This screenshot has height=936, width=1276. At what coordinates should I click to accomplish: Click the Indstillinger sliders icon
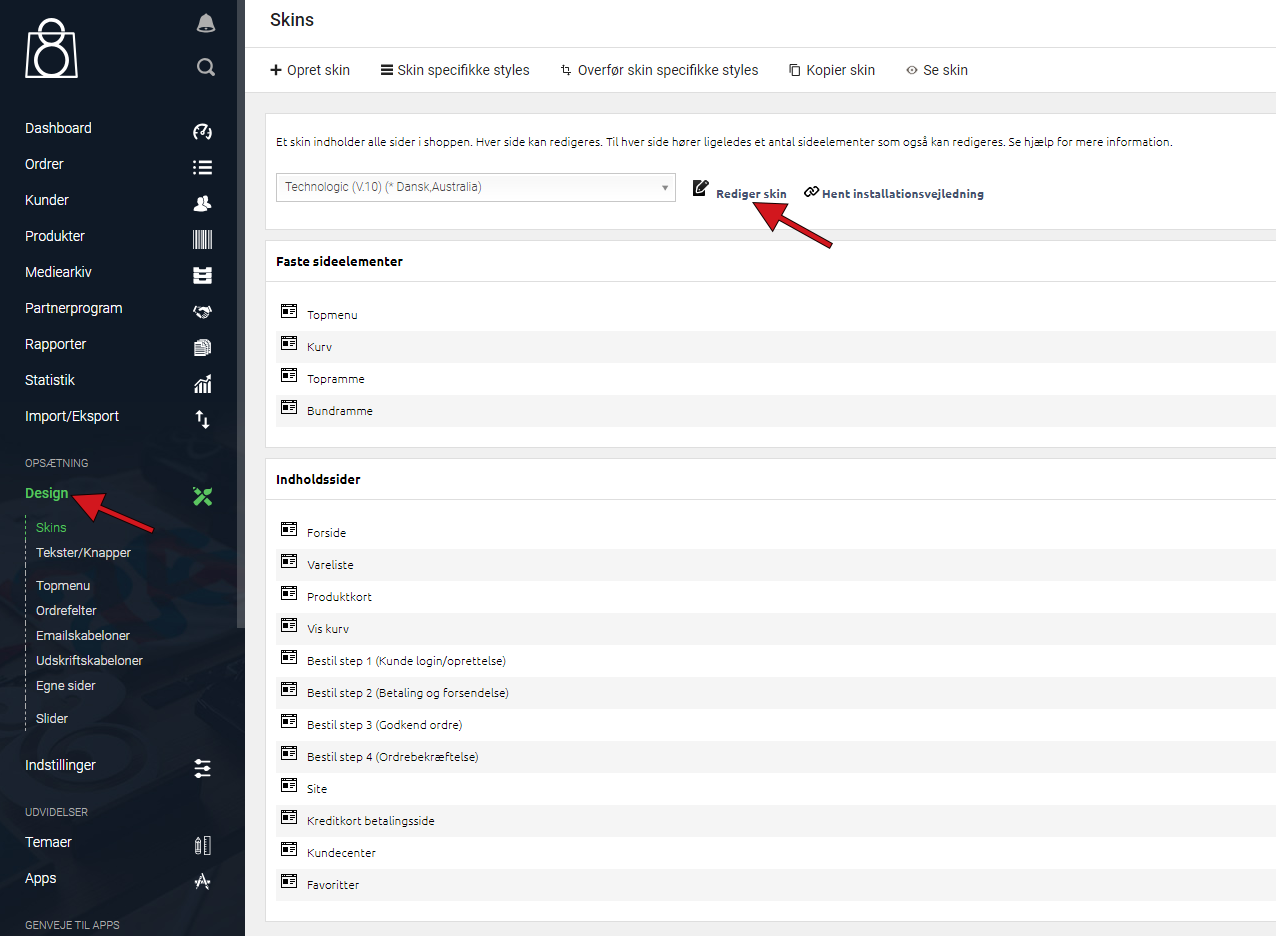pyautogui.click(x=202, y=768)
